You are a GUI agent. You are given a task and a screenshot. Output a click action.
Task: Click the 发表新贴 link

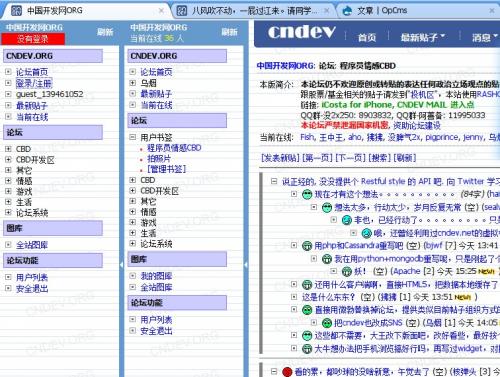click(281, 158)
